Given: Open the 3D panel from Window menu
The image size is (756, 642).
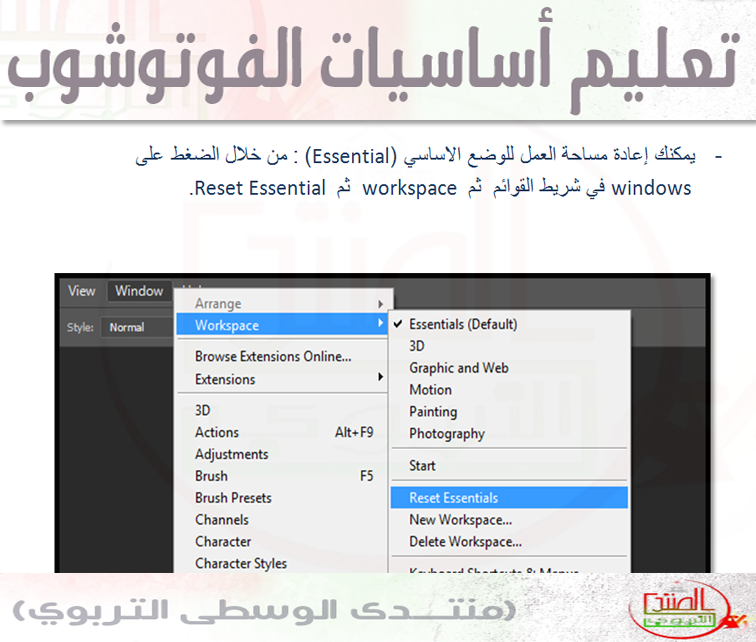Looking at the screenshot, I should 282,410.
